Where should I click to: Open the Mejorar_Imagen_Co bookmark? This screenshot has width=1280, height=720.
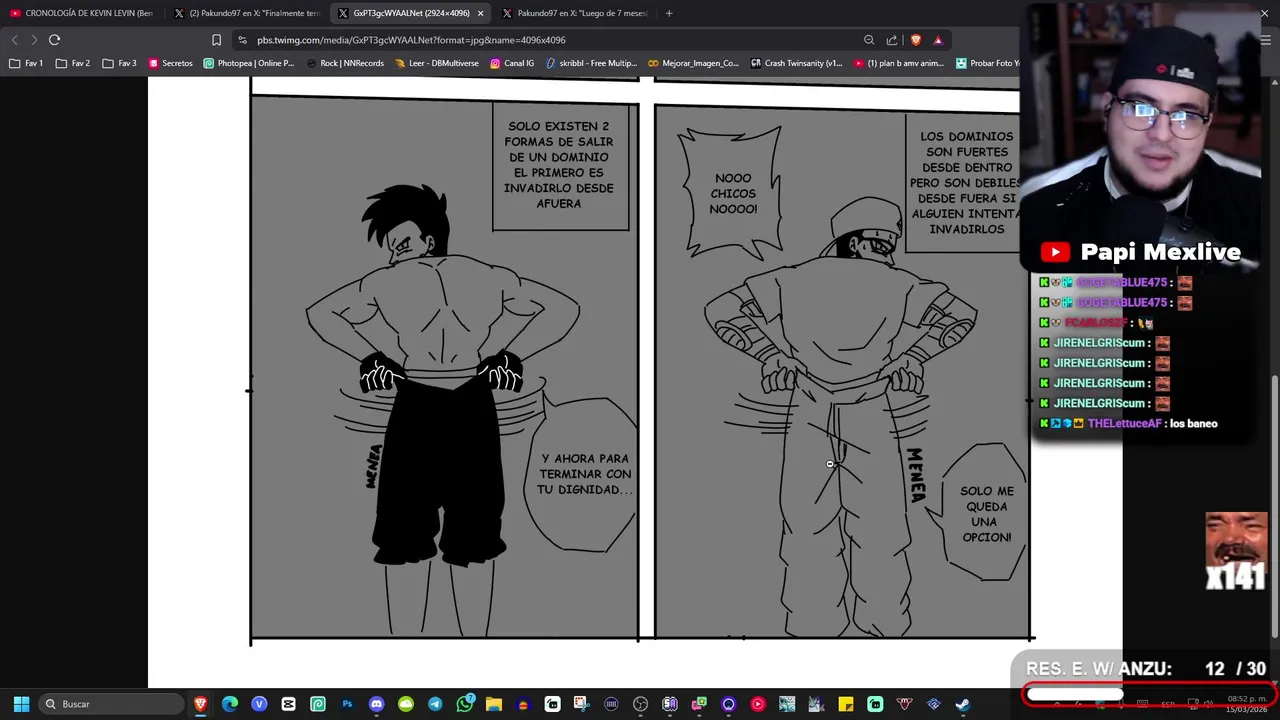(693, 63)
